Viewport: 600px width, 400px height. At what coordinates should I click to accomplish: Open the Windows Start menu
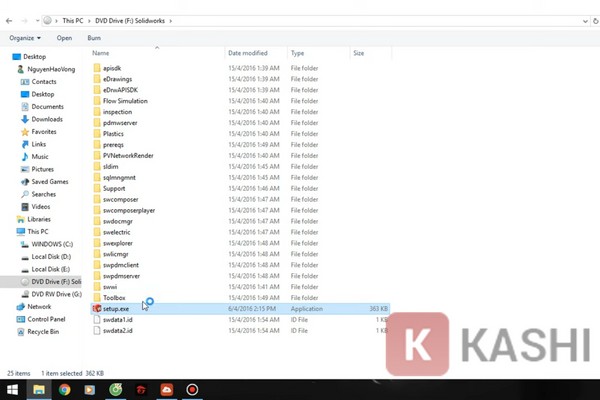click(12, 390)
